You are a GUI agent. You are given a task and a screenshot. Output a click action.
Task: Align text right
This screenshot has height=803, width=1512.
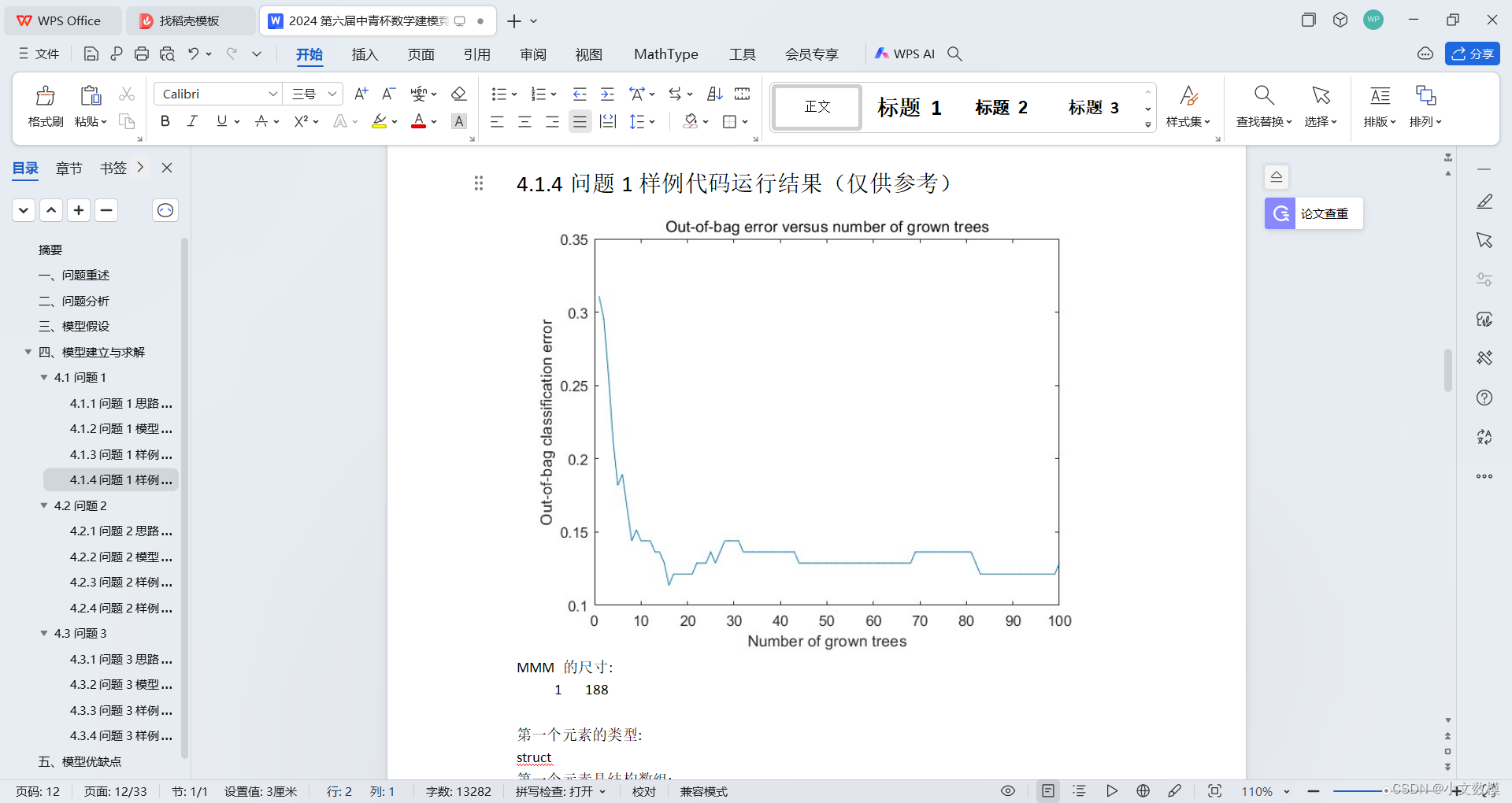tap(552, 121)
